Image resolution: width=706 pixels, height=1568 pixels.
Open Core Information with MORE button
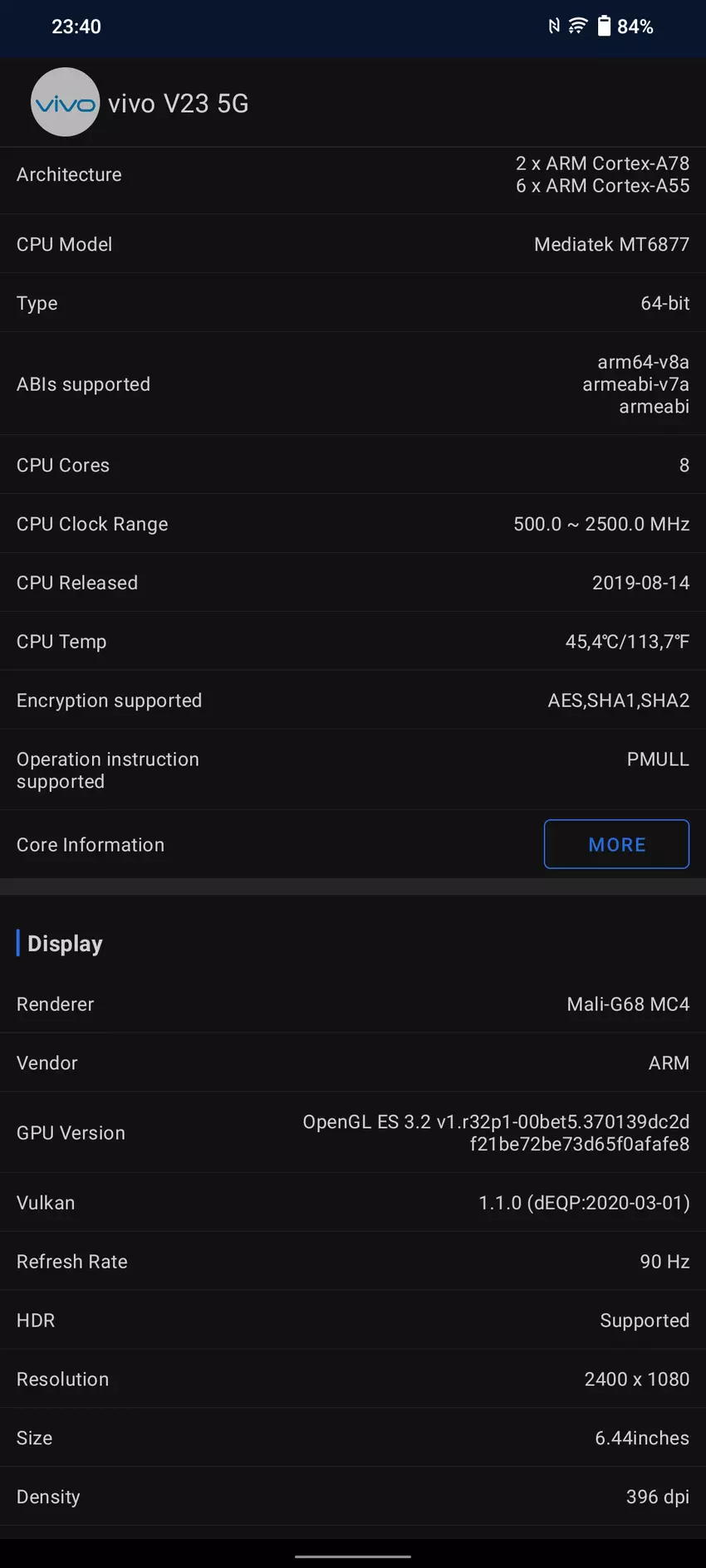[x=616, y=844]
